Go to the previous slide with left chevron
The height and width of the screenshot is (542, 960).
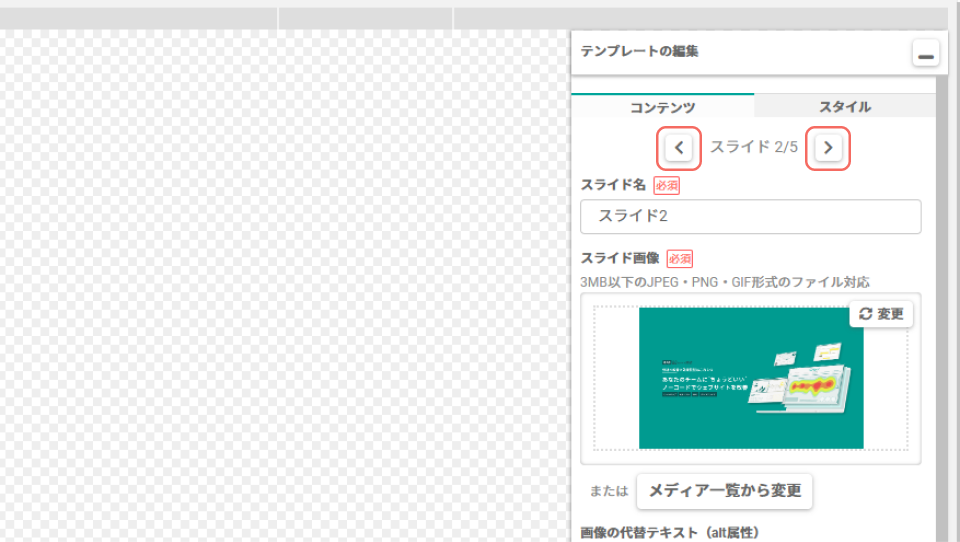click(678, 148)
